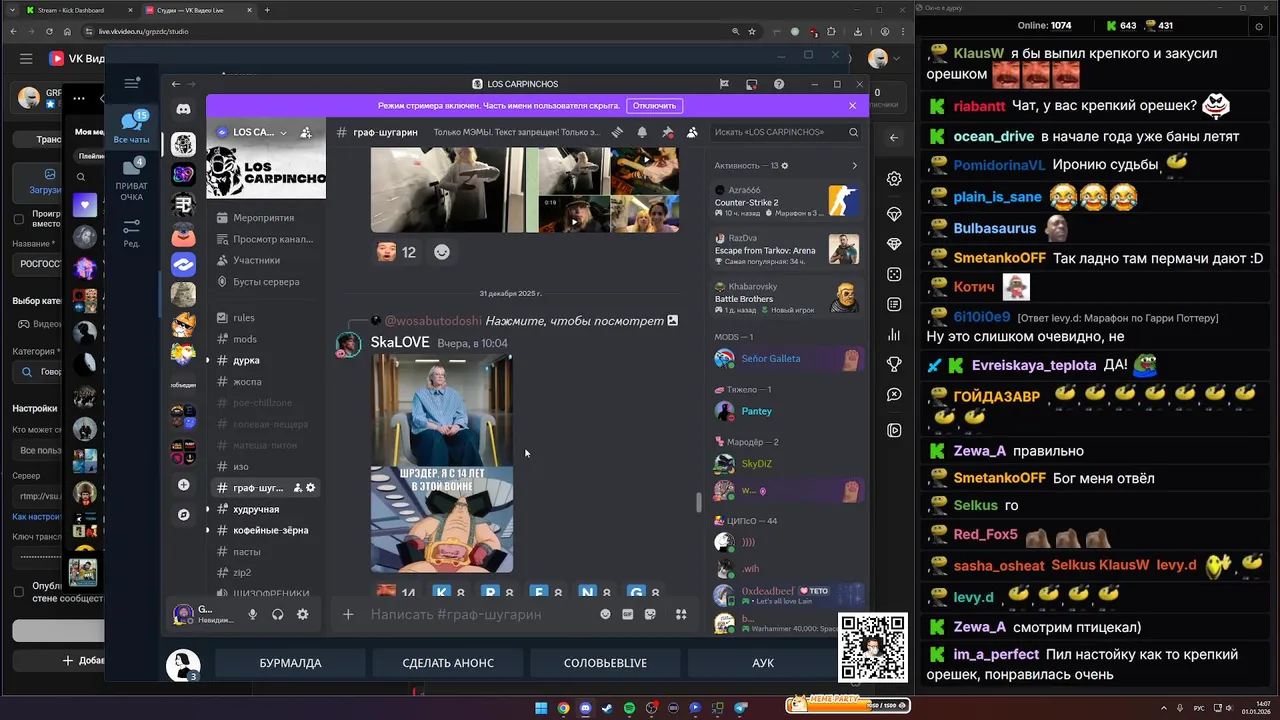The image size is (1280, 720).
Task: Open Участники in server sidebar
Action: click(x=265, y=260)
